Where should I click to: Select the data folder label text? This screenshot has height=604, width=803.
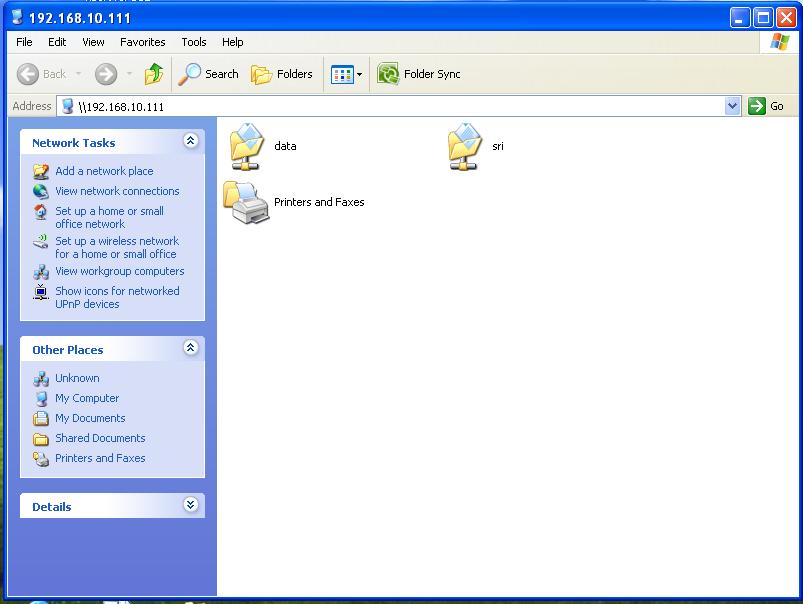(285, 147)
